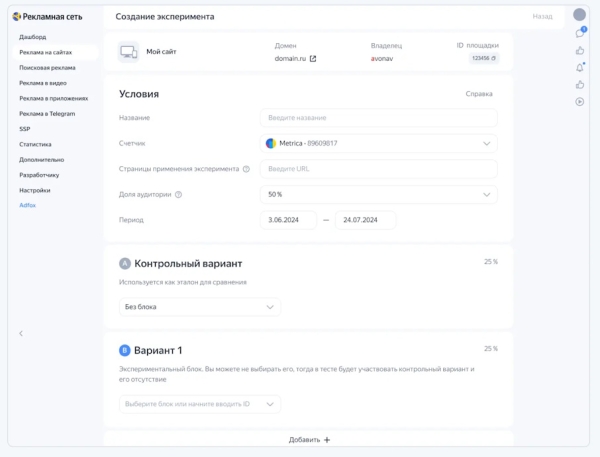This screenshot has width=600, height=457.
Task: Open the chat messages icon with badge
Action: (579, 33)
